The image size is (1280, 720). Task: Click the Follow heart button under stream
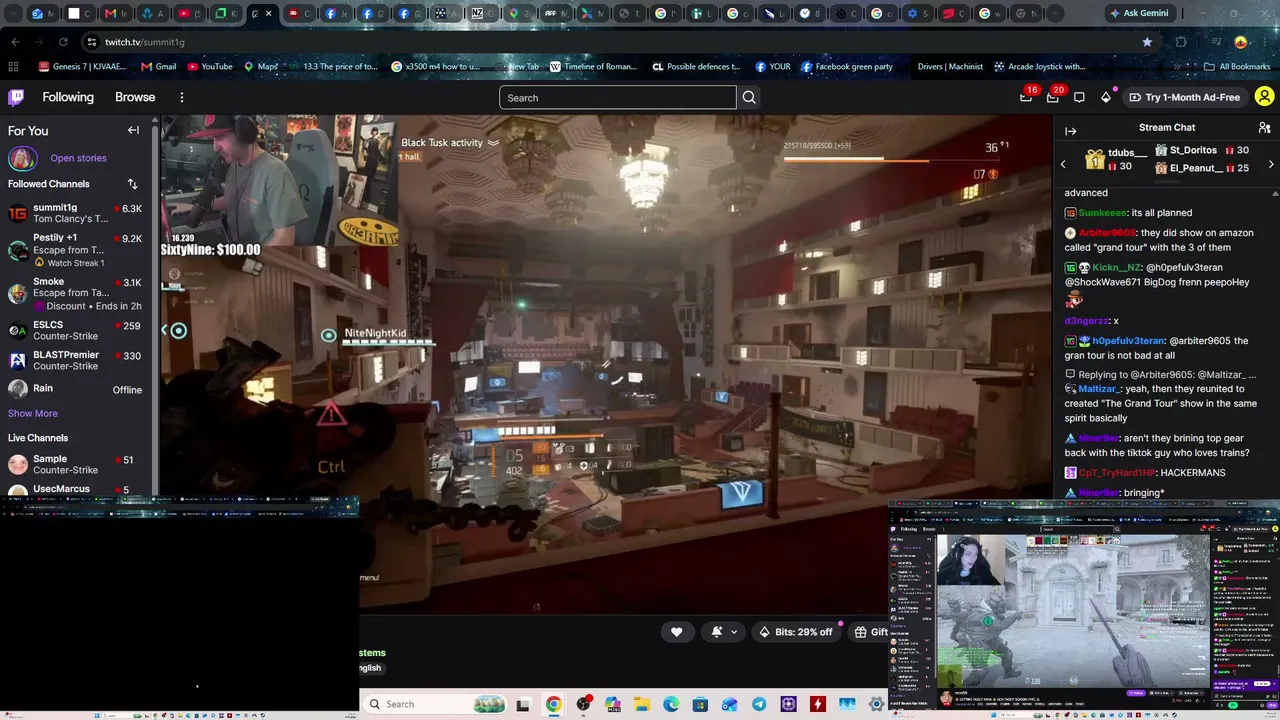tap(677, 632)
